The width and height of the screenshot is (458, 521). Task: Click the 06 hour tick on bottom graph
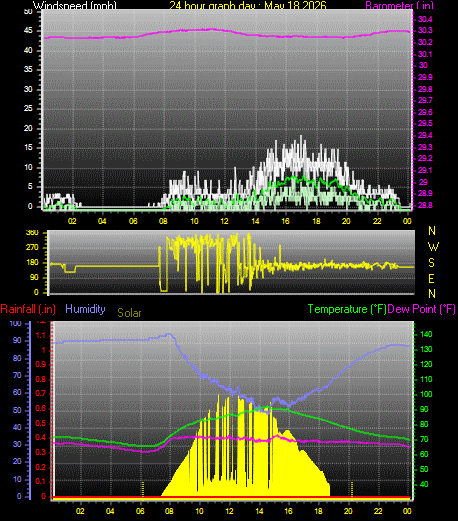[140, 511]
